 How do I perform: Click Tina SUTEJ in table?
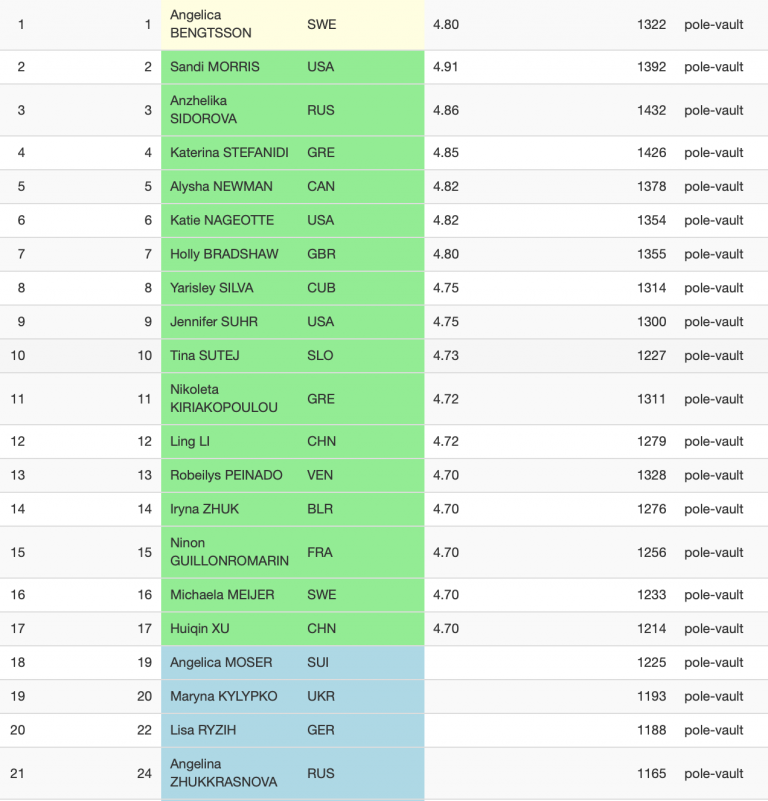(204, 355)
